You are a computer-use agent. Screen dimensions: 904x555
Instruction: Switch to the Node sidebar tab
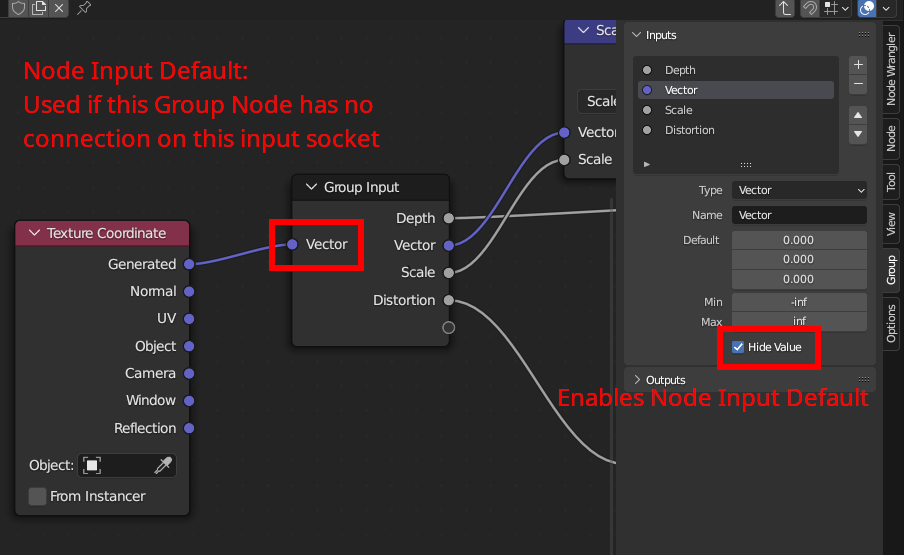(x=891, y=138)
